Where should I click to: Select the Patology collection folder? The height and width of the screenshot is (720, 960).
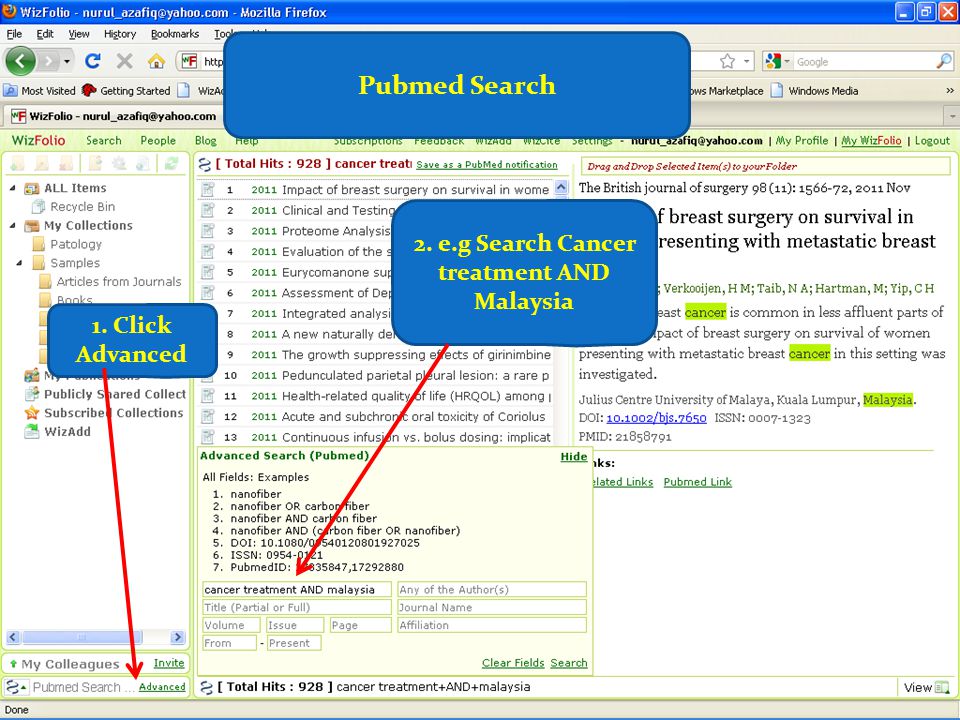(x=67, y=244)
